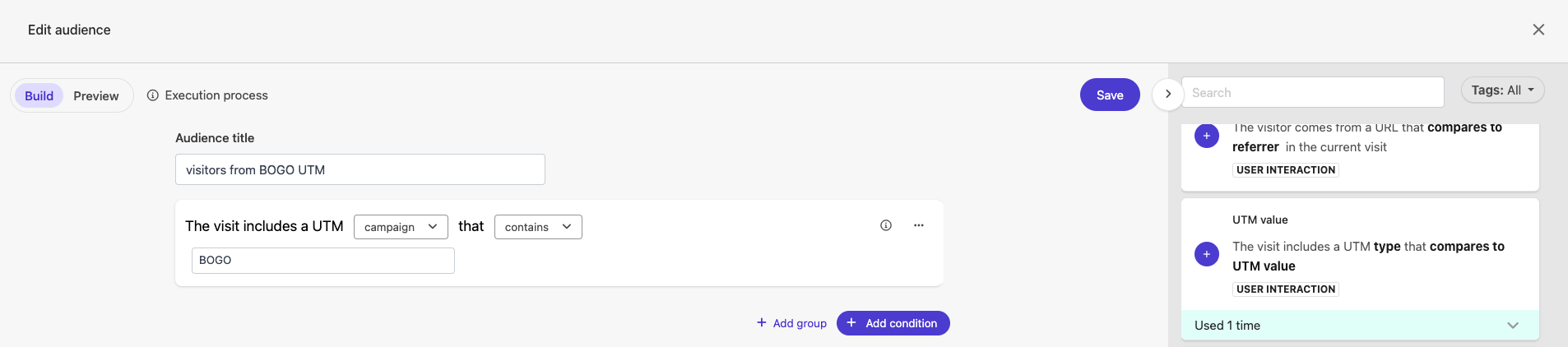Click the Audience title text field
The height and width of the screenshot is (347, 1568).
360,169
